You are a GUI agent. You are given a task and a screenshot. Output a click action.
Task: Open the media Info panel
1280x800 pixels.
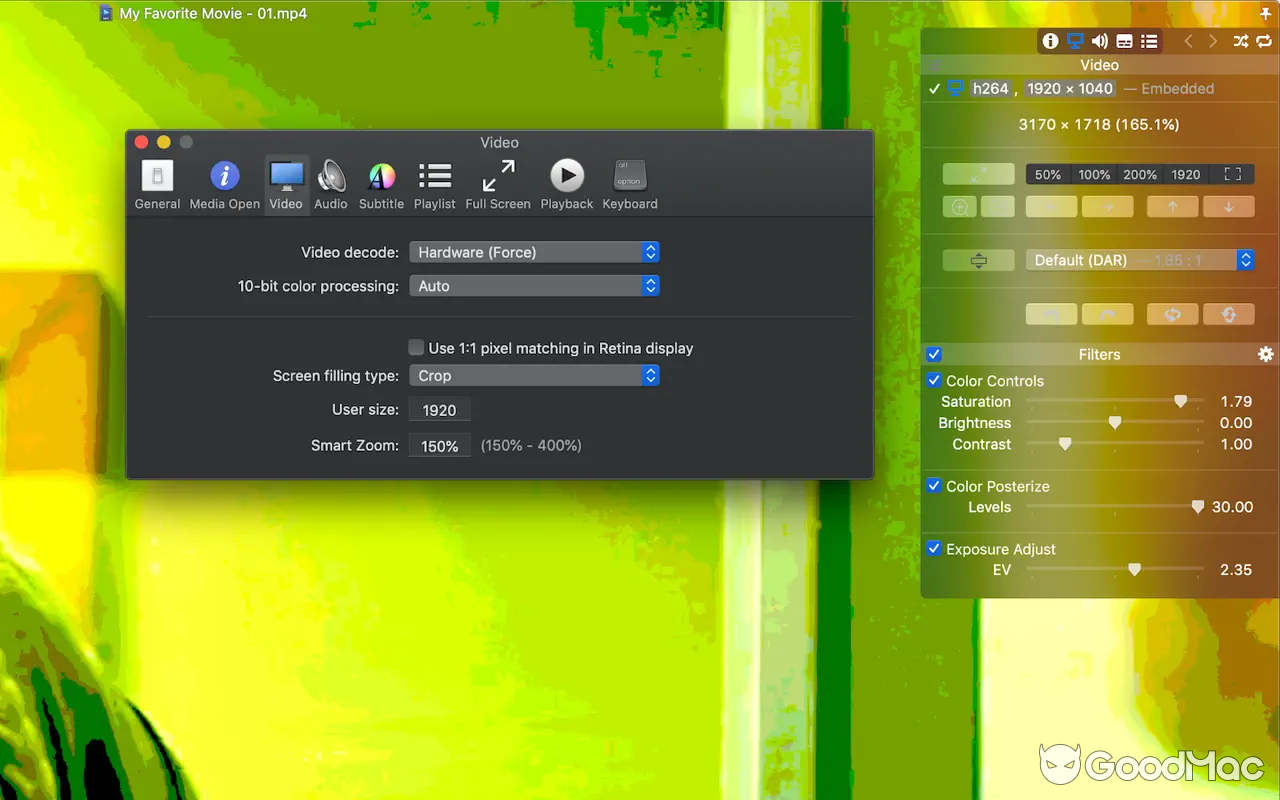pyautogui.click(x=1049, y=41)
